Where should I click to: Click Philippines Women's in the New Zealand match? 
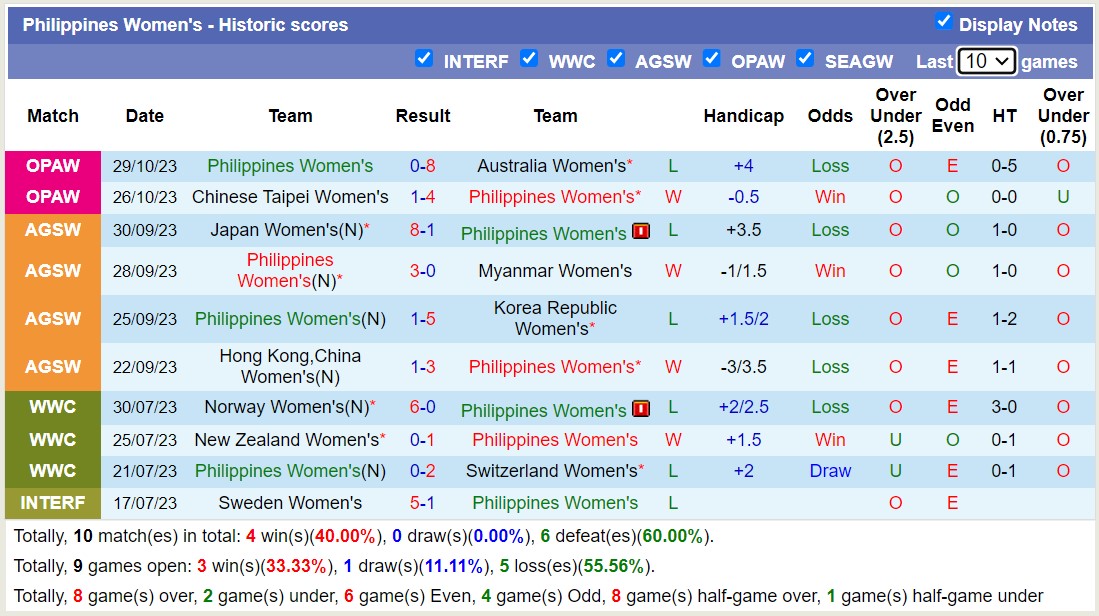[x=553, y=440]
